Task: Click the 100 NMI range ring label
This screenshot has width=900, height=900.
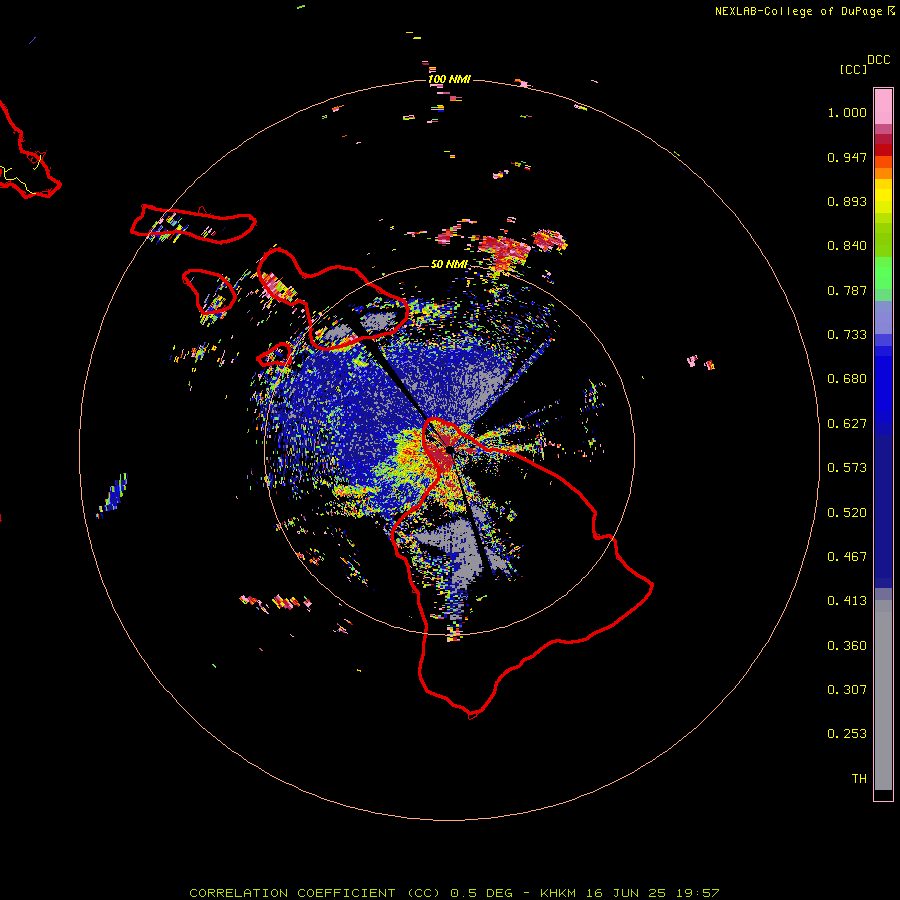Action: click(449, 79)
